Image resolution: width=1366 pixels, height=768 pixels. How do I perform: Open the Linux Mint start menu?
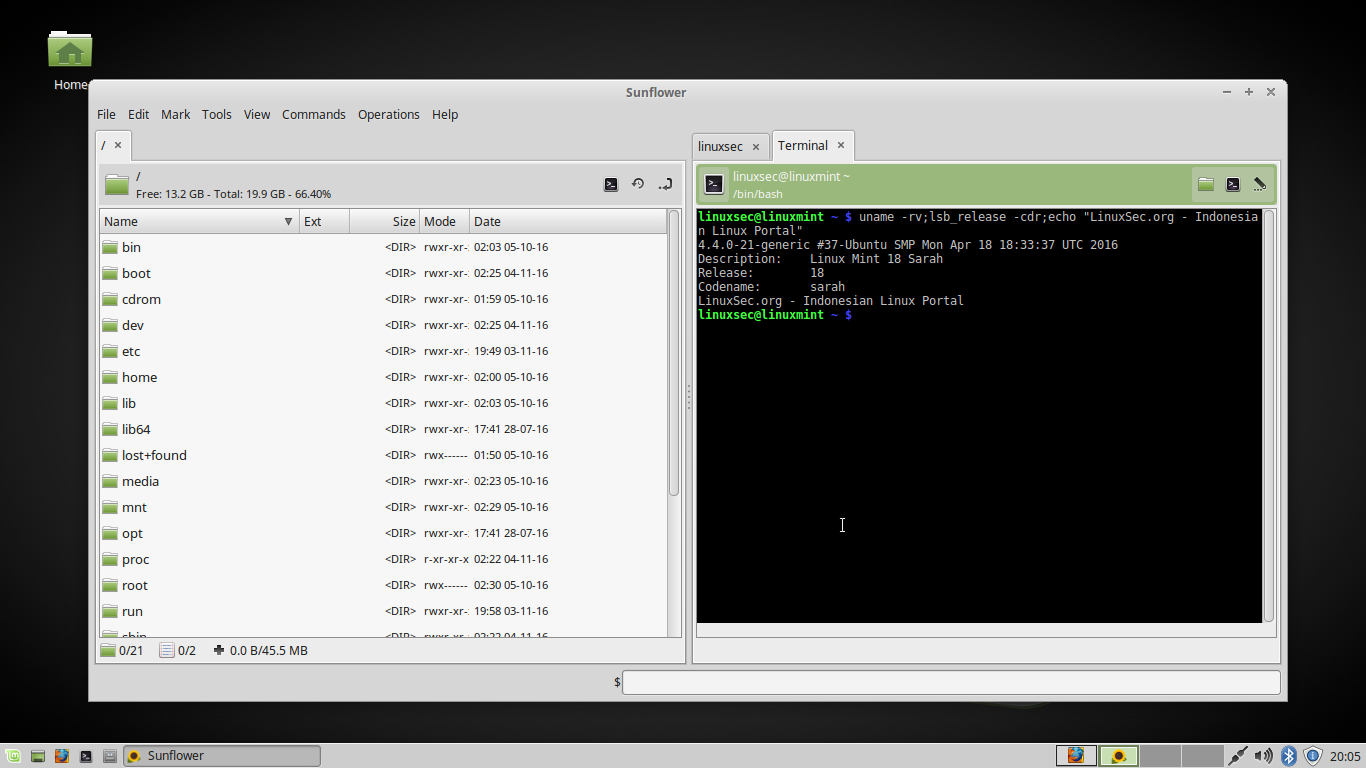tap(13, 756)
